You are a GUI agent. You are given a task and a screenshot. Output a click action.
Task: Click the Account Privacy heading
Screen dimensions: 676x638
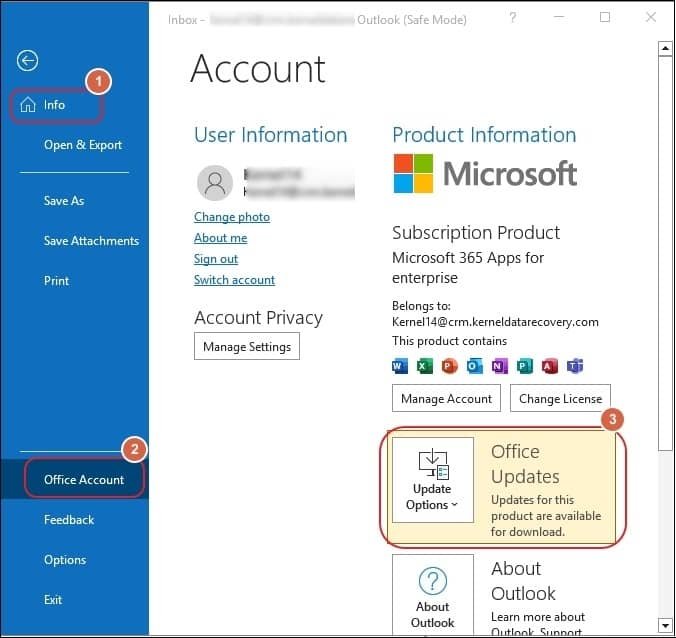point(258,318)
